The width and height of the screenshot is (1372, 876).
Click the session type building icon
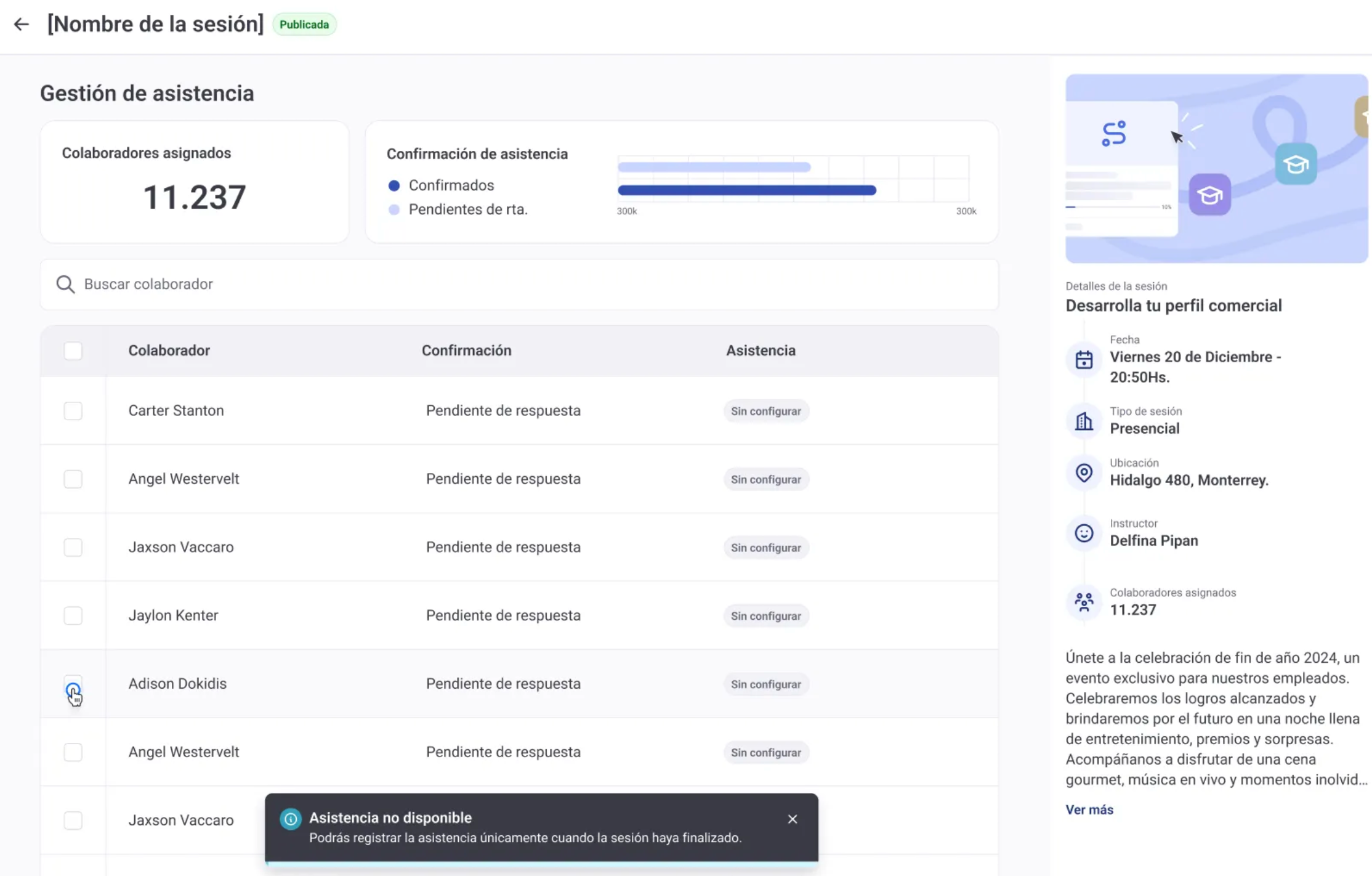pyautogui.click(x=1084, y=421)
